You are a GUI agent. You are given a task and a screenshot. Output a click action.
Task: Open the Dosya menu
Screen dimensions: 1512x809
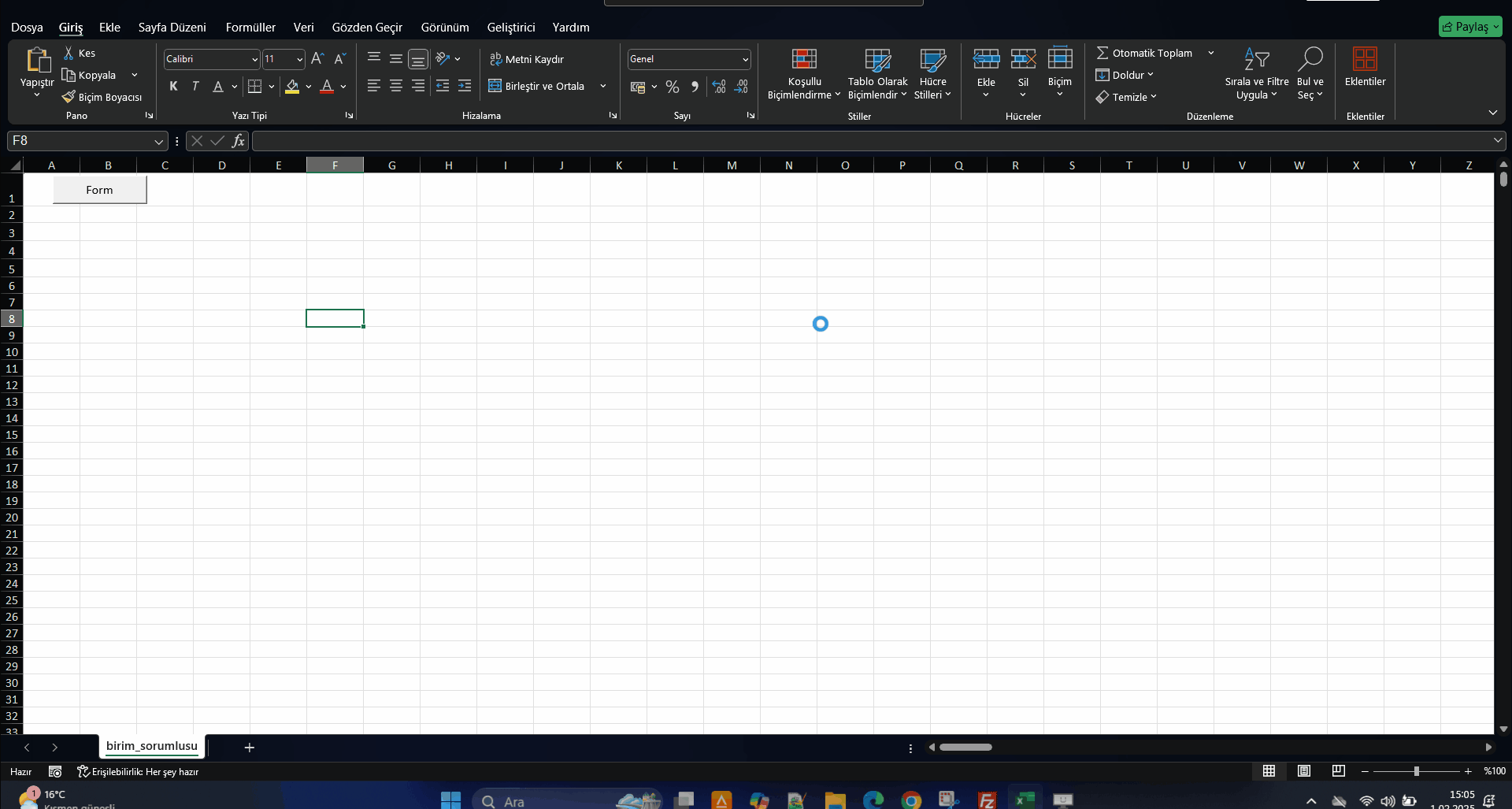coord(27,27)
